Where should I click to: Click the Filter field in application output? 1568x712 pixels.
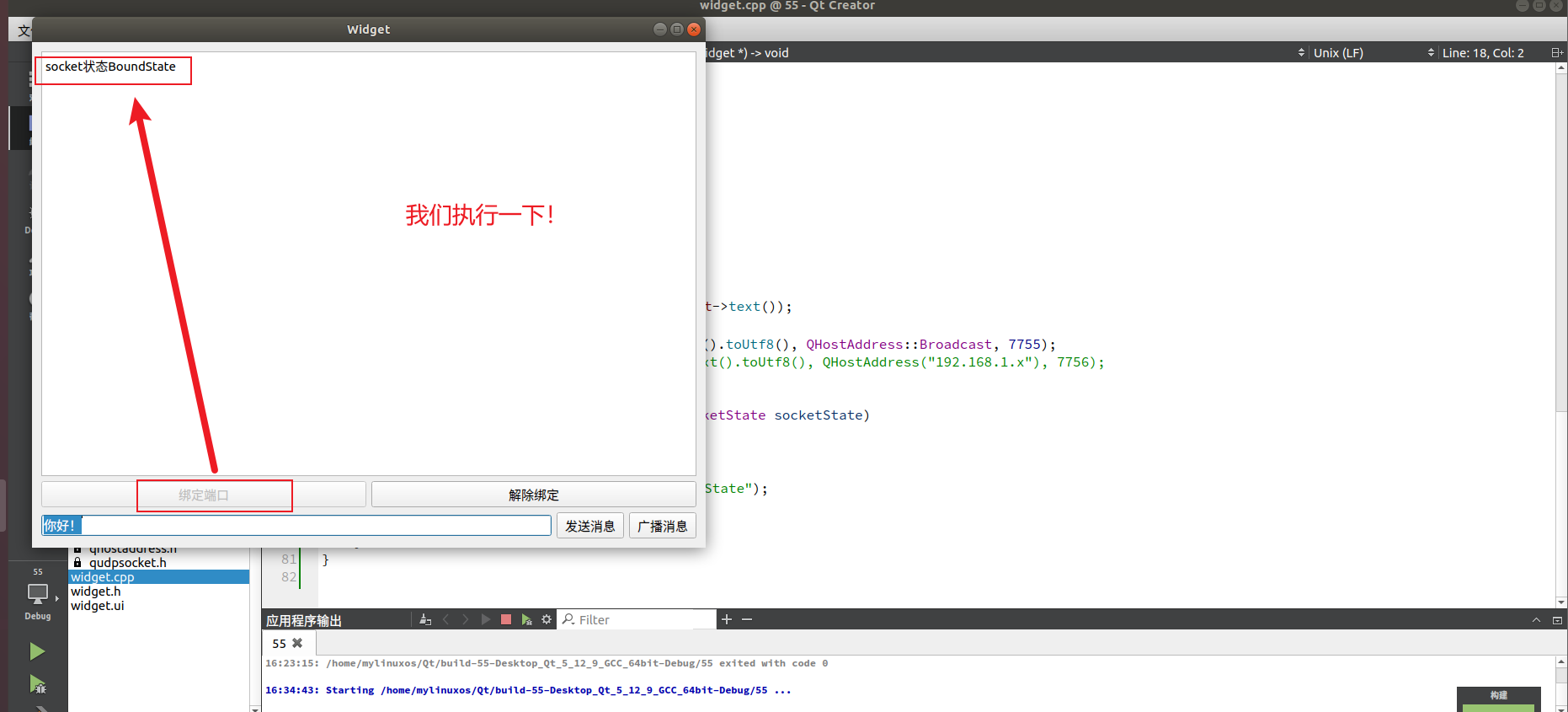coord(637,619)
